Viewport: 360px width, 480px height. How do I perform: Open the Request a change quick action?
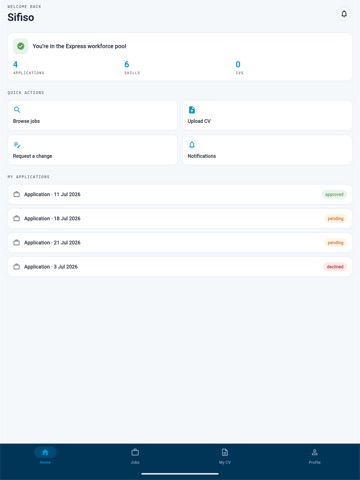[92, 150]
